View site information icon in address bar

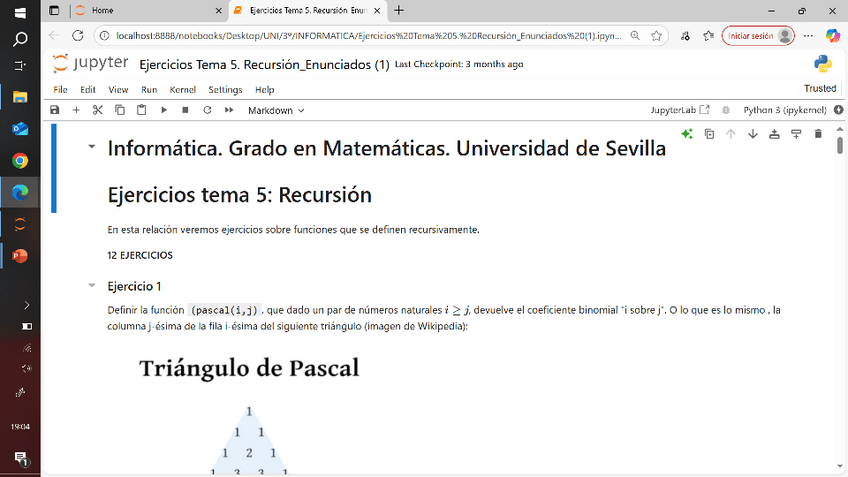point(105,36)
